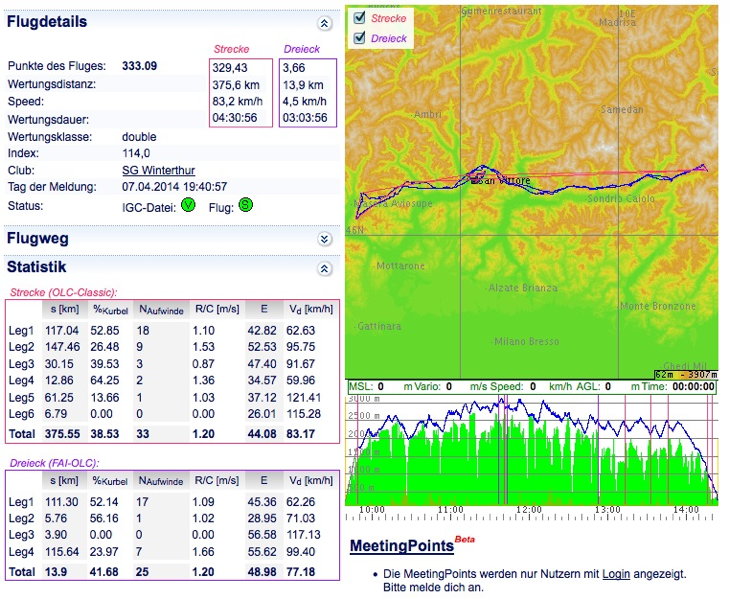Image resolution: width=730 pixels, height=600 pixels.
Task: Open the MeetingPoints heading link
Action: tap(401, 547)
